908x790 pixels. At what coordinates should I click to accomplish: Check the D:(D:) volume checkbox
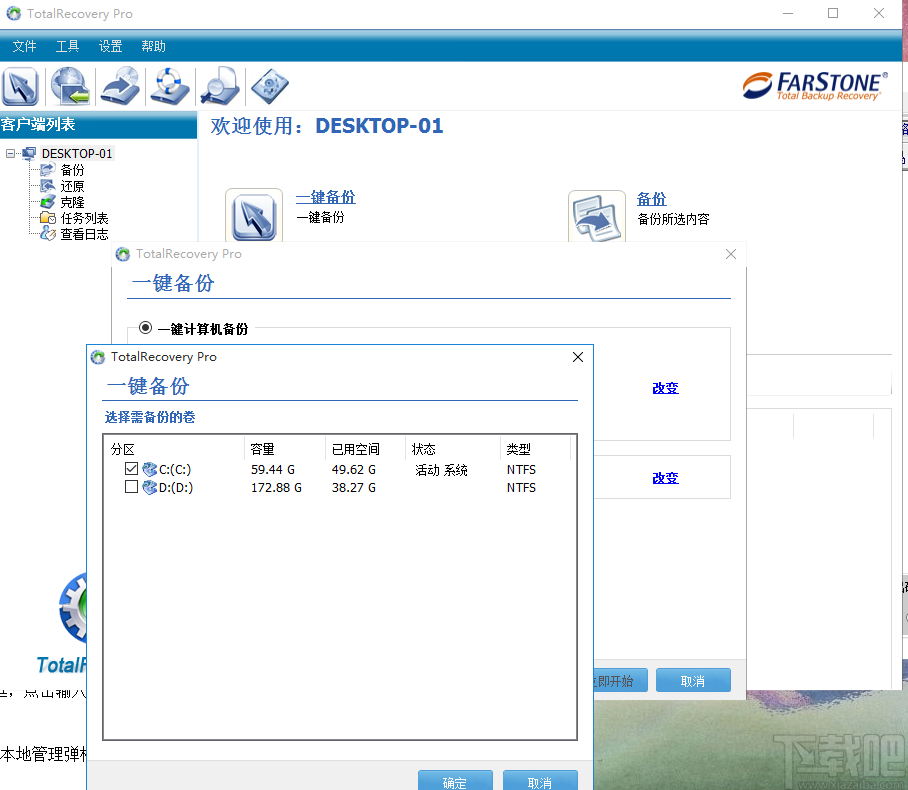tap(131, 487)
